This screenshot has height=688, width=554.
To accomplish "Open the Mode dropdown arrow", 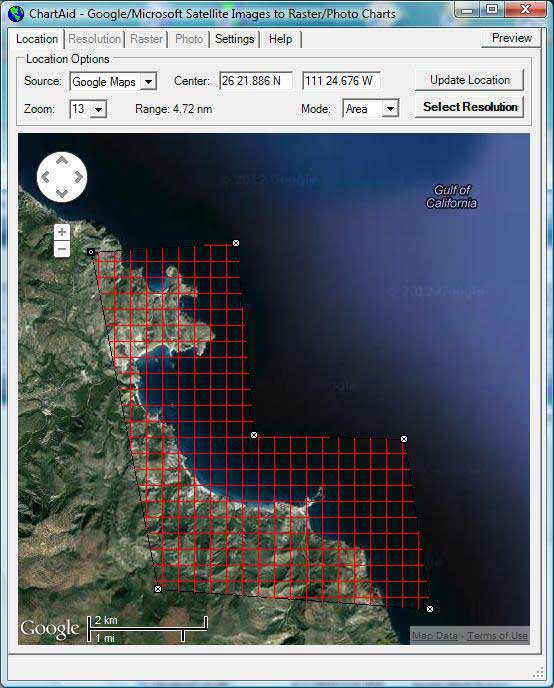I will pyautogui.click(x=390, y=109).
